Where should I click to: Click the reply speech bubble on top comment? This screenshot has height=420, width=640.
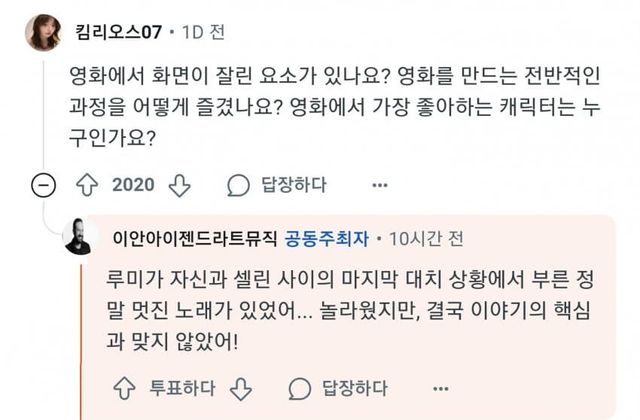(x=238, y=185)
